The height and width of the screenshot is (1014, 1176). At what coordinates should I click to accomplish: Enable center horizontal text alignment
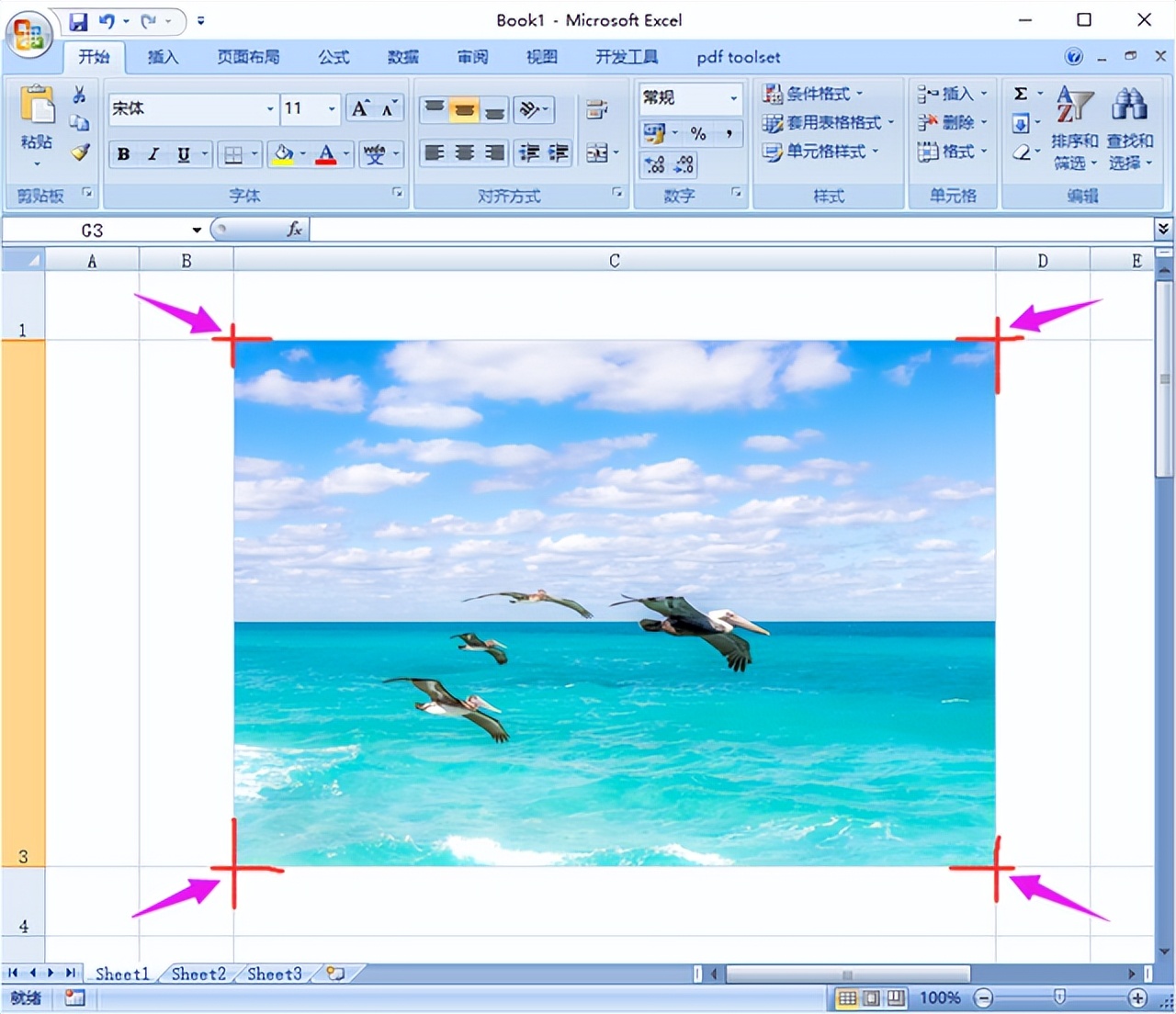tap(465, 153)
